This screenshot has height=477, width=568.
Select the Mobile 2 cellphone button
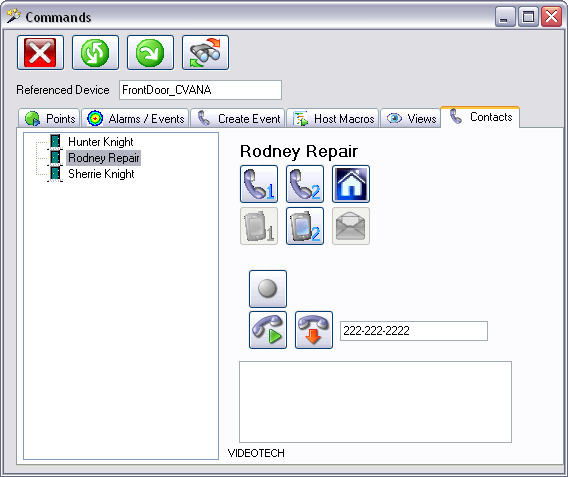305,226
